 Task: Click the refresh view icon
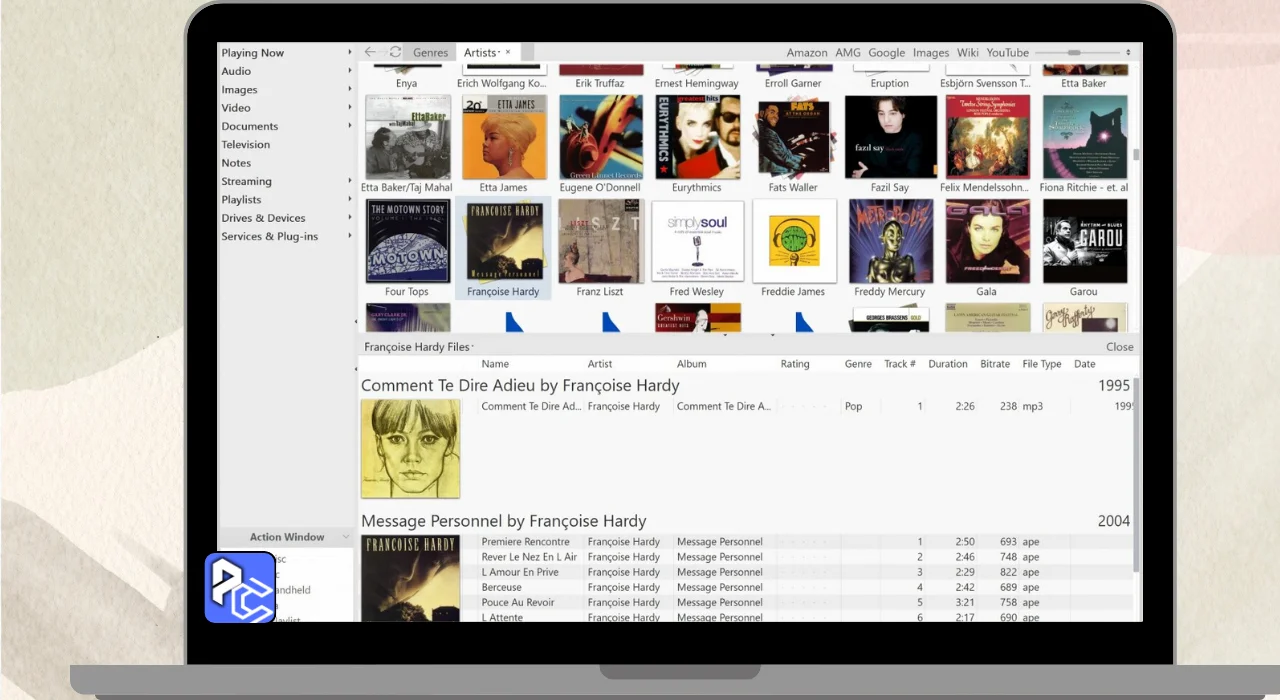pos(396,52)
